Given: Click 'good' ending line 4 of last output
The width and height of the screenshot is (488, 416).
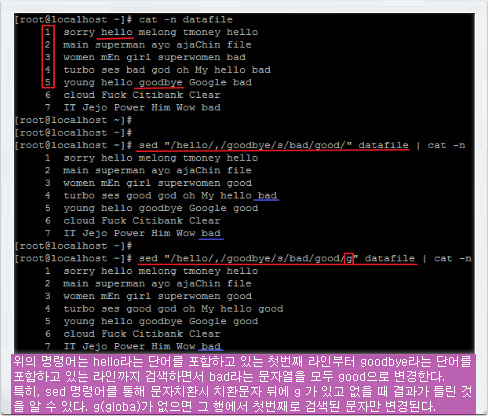Looking at the screenshot, I should tap(271, 309).
